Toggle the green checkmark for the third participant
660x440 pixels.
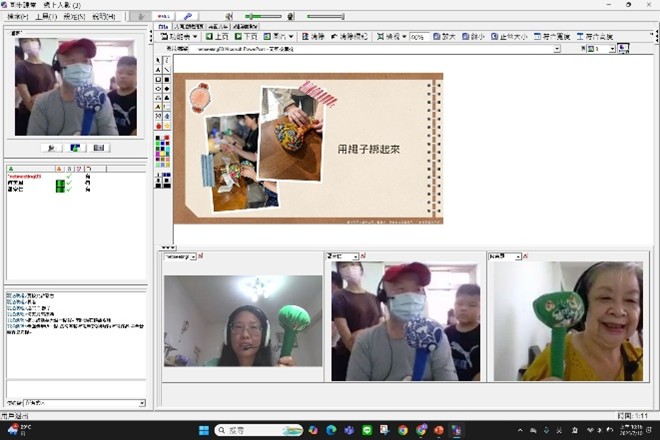point(69,189)
